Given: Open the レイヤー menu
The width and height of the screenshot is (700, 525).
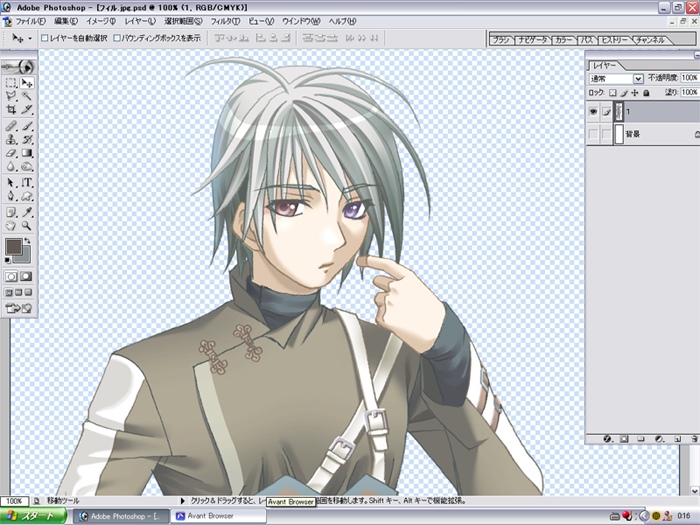Looking at the screenshot, I should [x=140, y=21].
